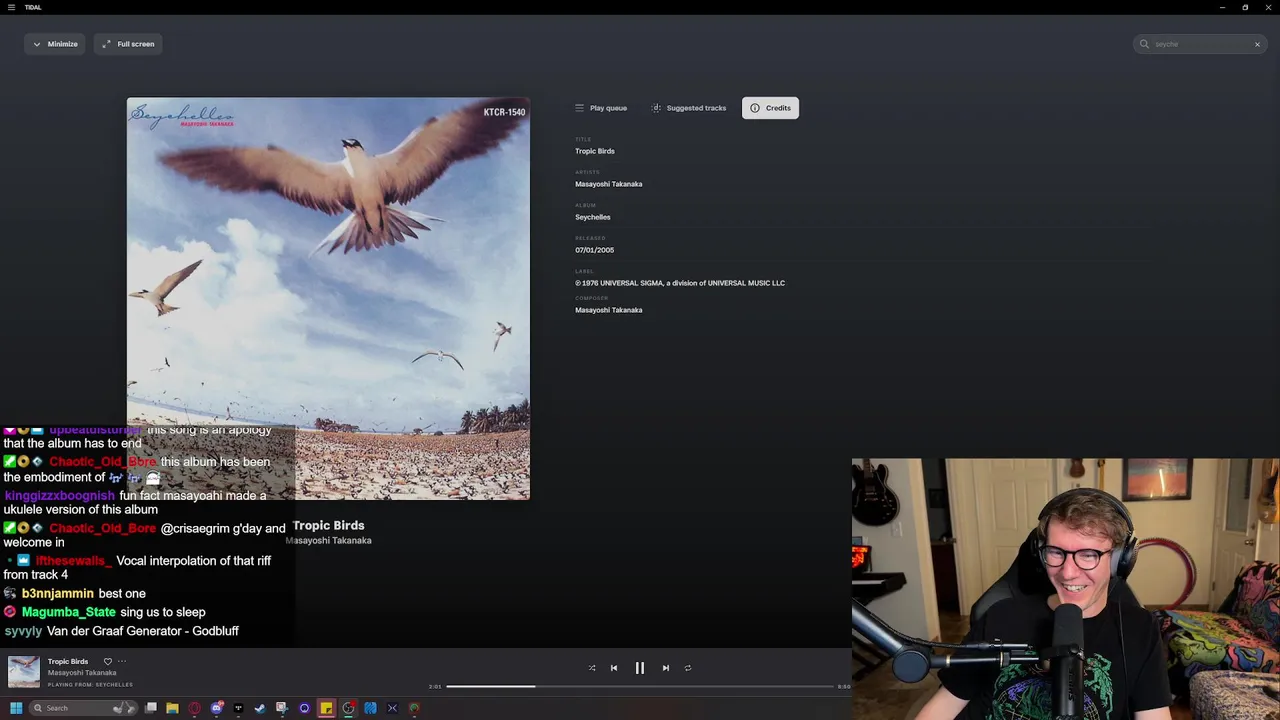Focus the search field containing 'seyche'
1280x720 pixels.
(x=1200, y=44)
